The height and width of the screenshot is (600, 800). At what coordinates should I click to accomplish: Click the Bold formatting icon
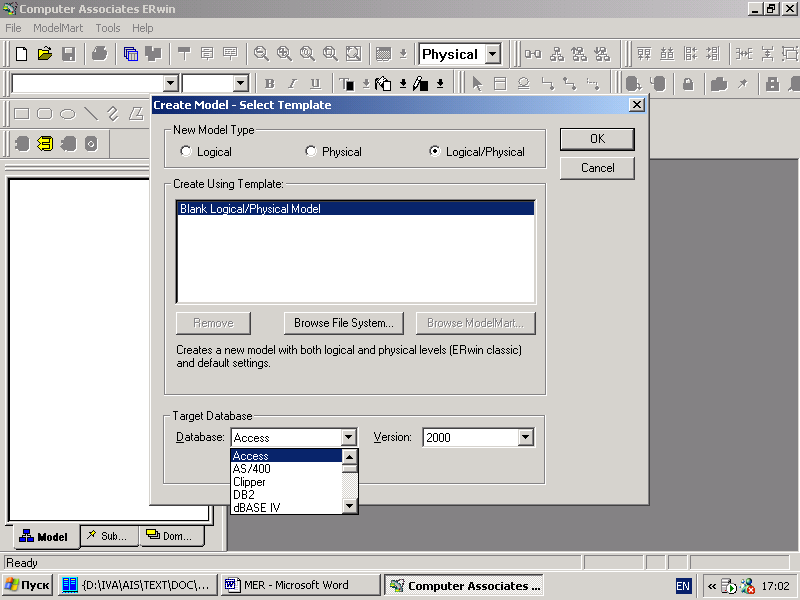point(270,84)
